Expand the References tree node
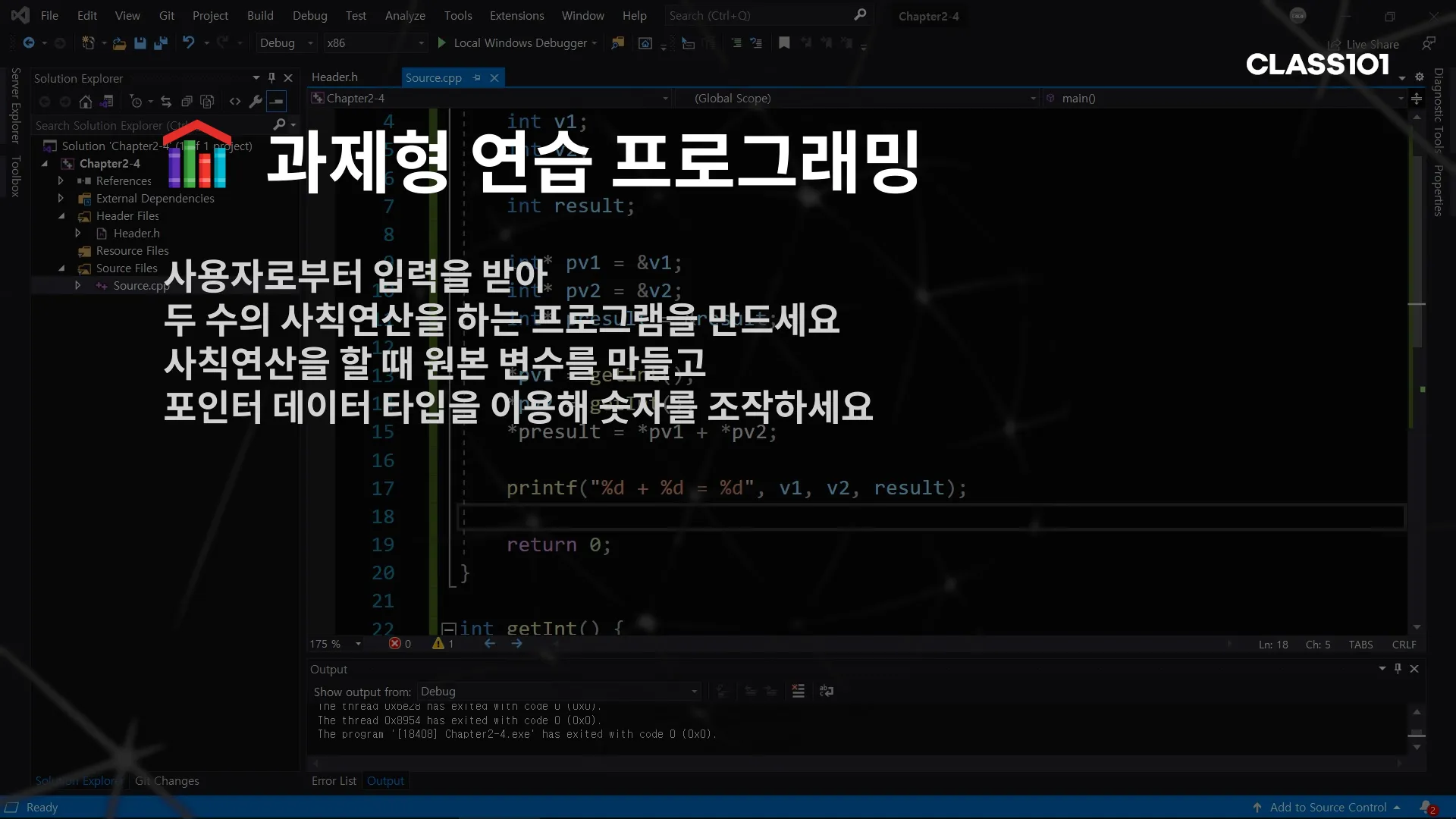Image resolution: width=1456 pixels, height=819 pixels. [x=61, y=181]
